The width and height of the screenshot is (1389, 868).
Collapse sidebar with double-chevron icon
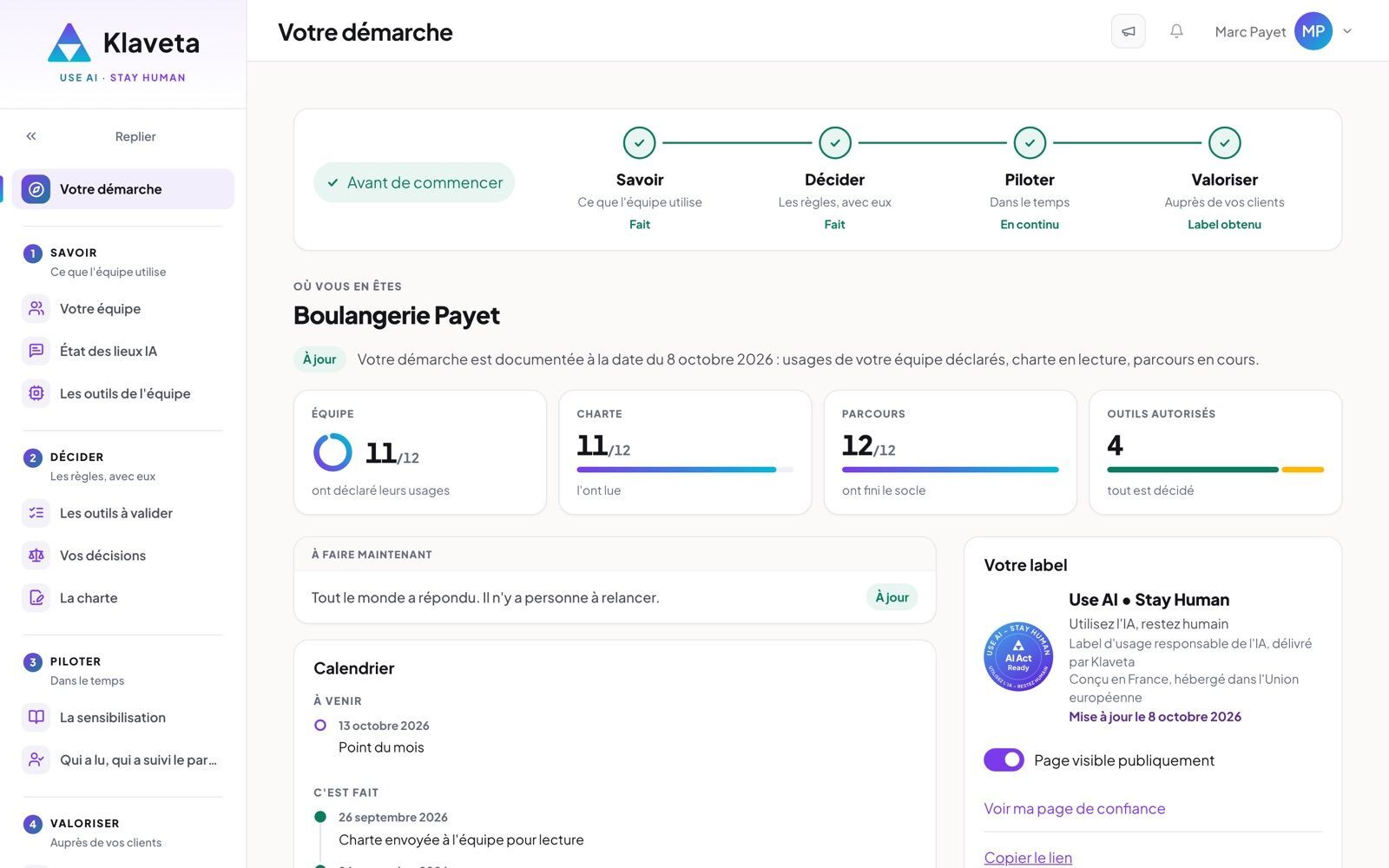[x=31, y=136]
